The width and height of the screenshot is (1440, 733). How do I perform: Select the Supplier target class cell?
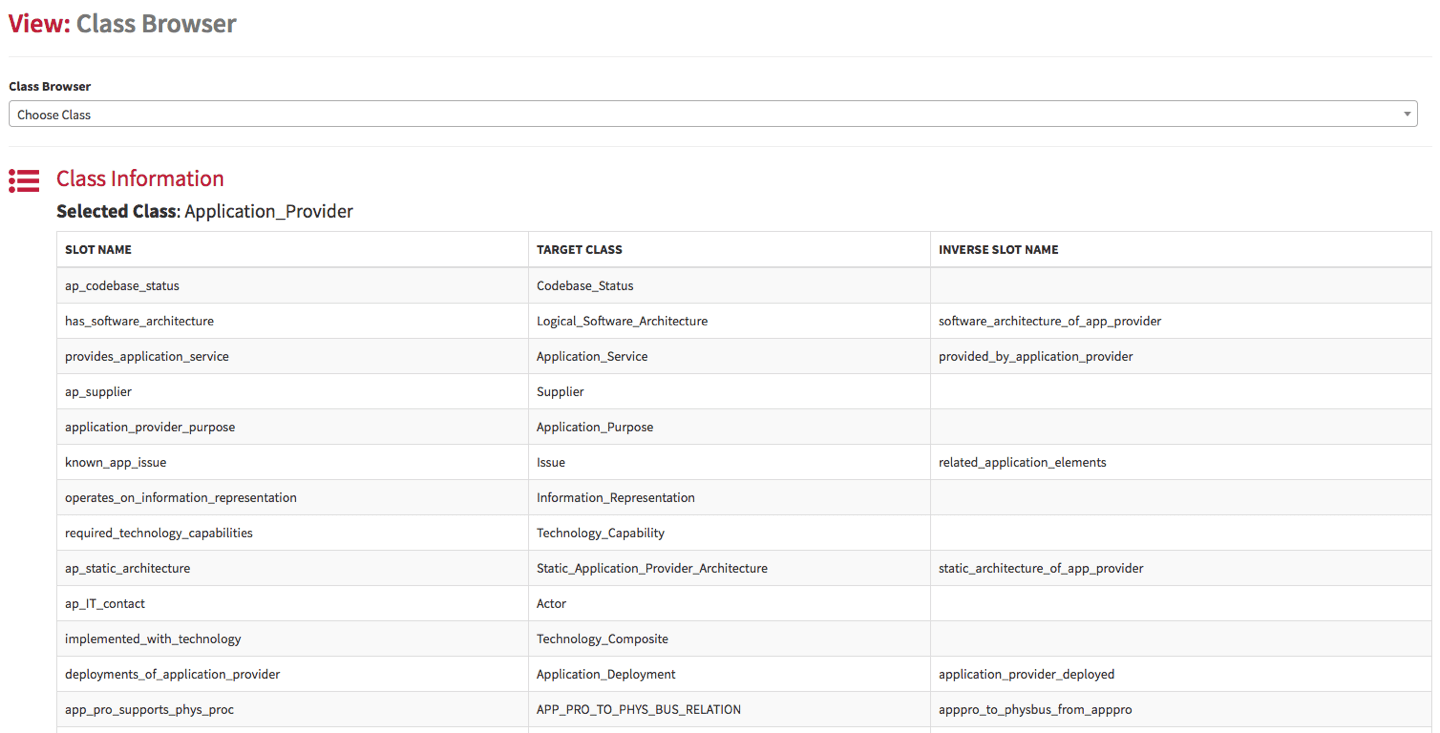[729, 391]
